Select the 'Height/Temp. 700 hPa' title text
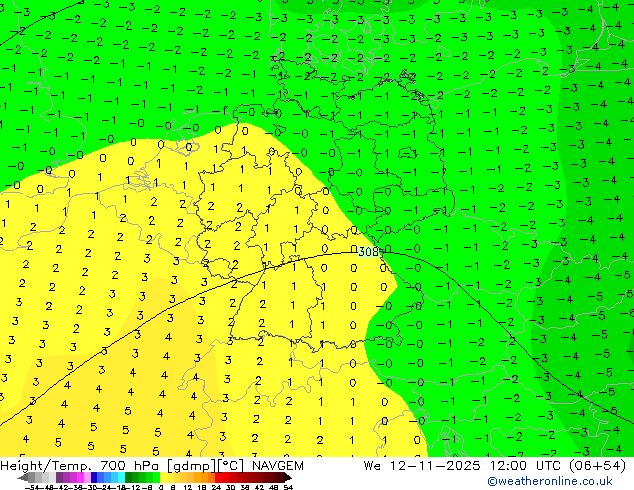Viewport: 634px width, 490px height. pos(80,466)
